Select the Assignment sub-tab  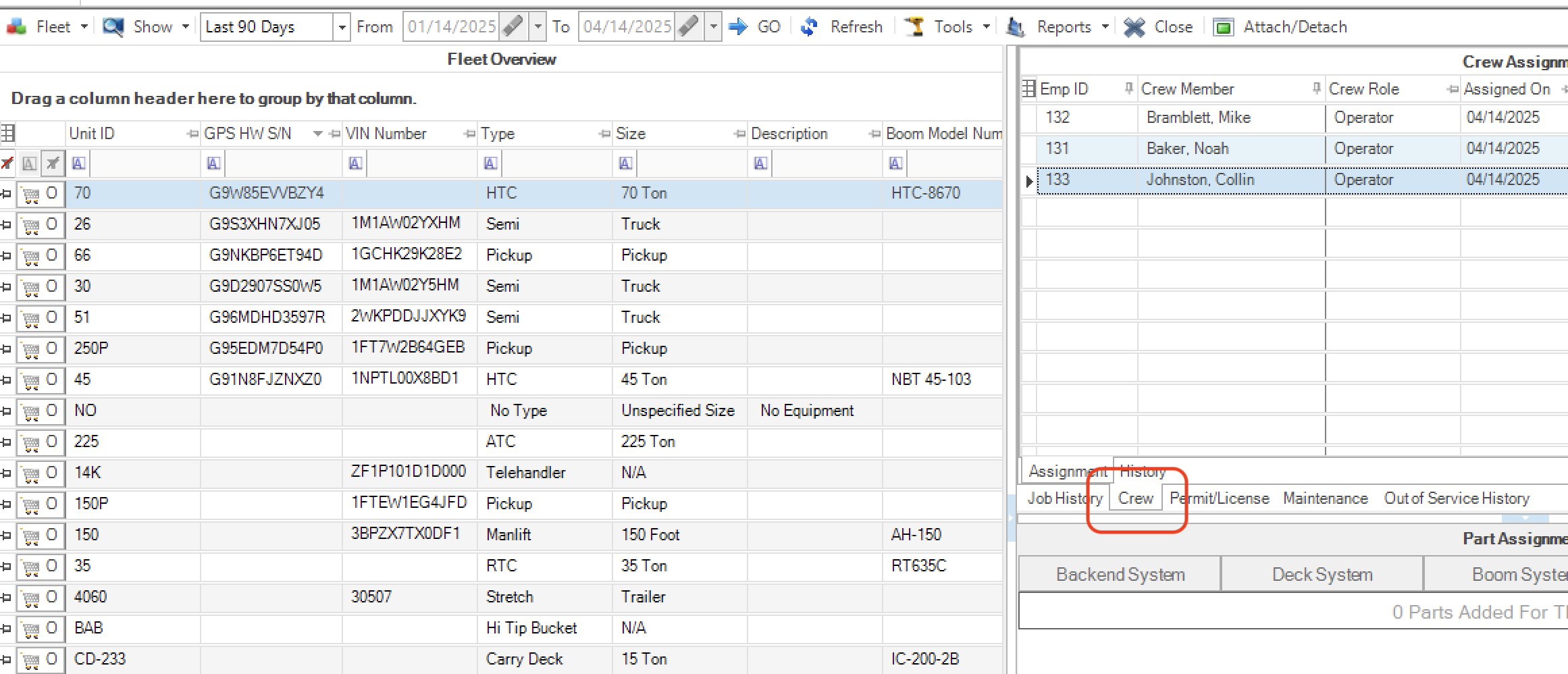[x=1068, y=471]
